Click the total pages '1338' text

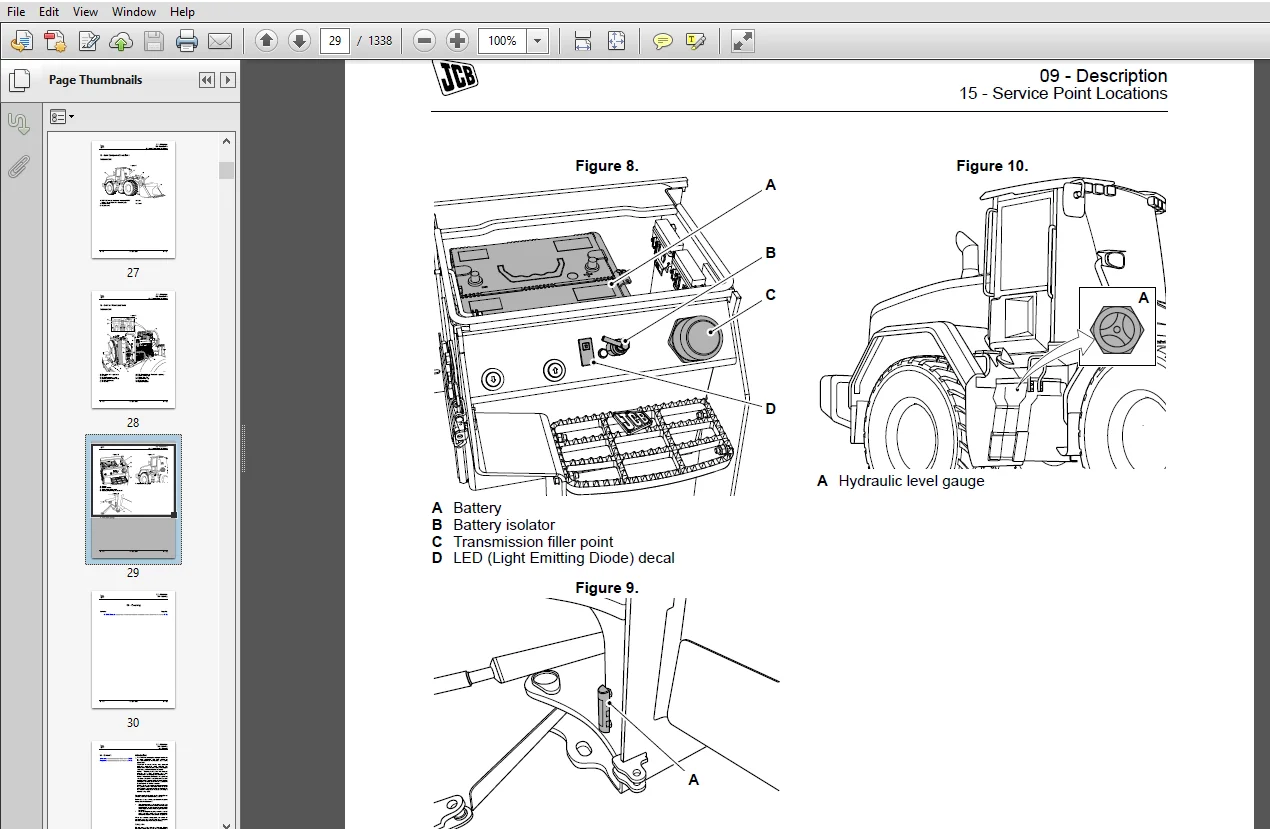[380, 41]
